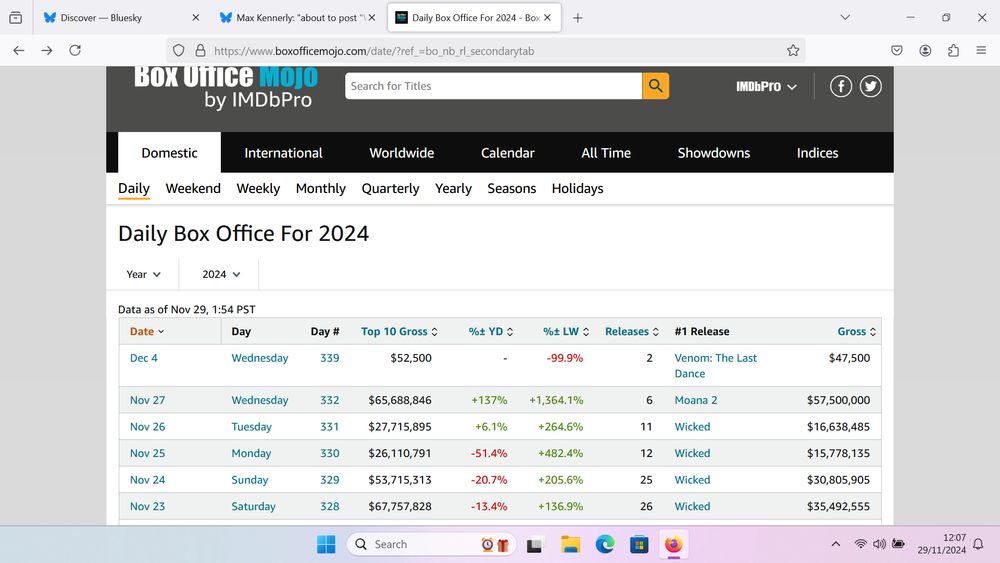The width and height of the screenshot is (1000, 563).
Task: Bookmark this page with the star icon
Action: pyautogui.click(x=793, y=50)
